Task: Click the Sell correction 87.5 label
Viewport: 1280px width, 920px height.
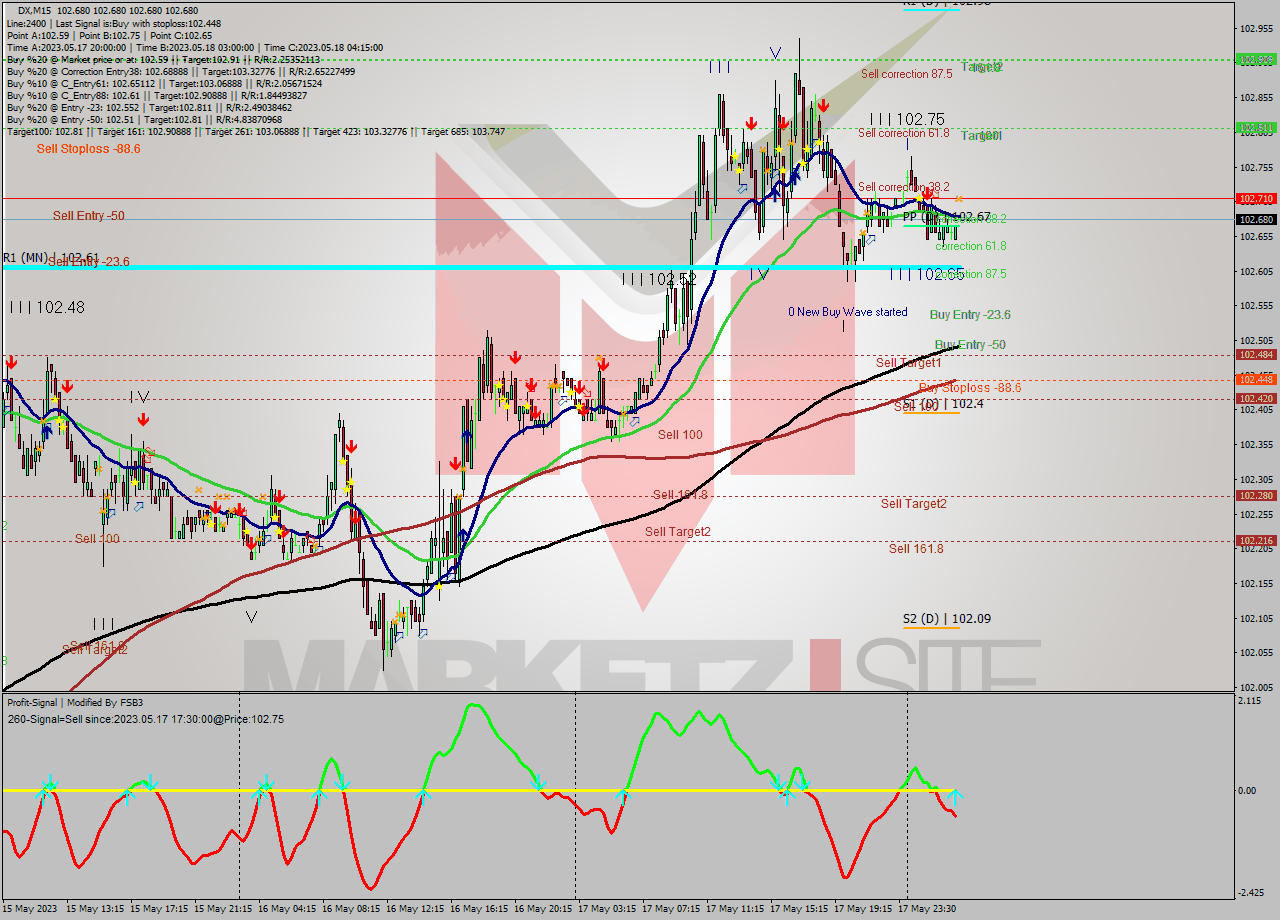Action: (x=907, y=75)
